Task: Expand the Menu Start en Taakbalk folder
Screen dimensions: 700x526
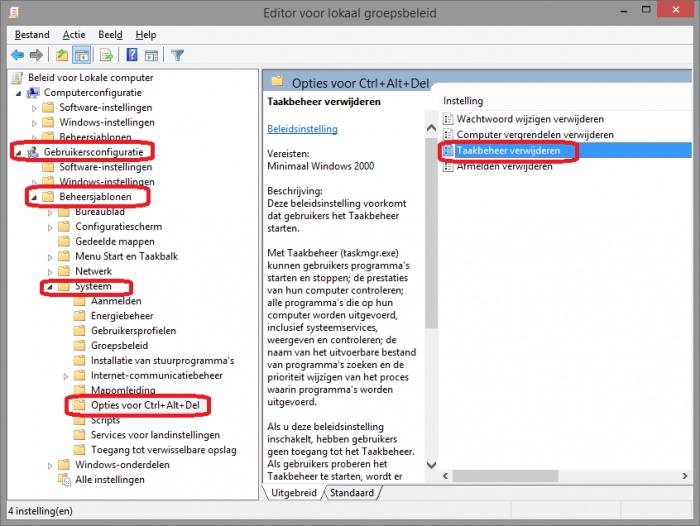Action: coord(50,257)
